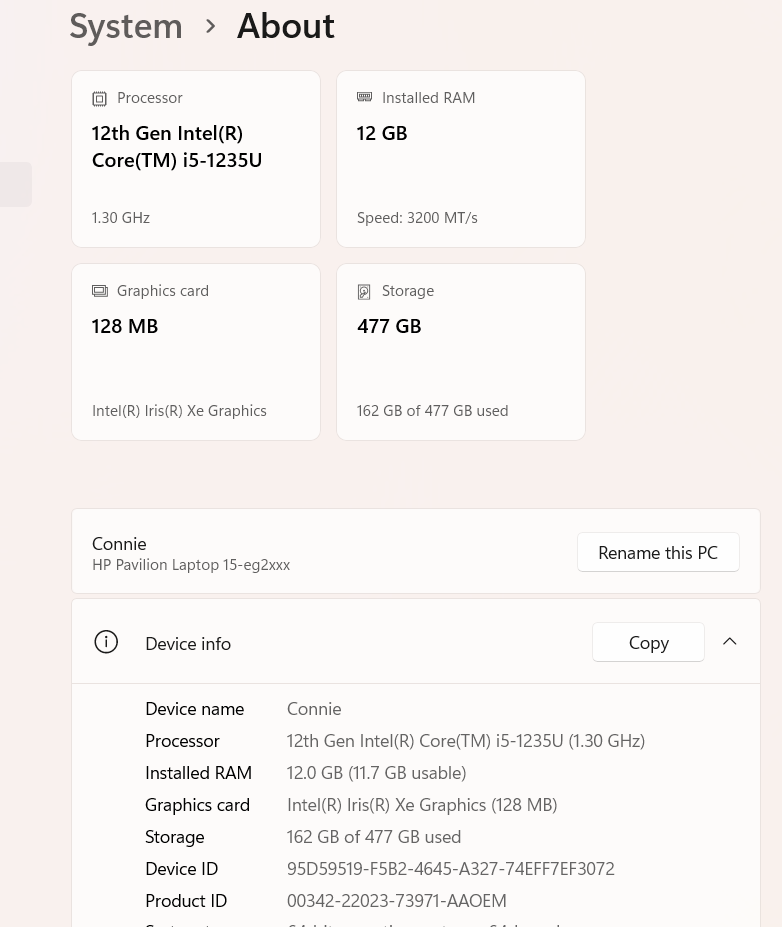
Task: Click the Graphics card icon
Action: pos(100,291)
